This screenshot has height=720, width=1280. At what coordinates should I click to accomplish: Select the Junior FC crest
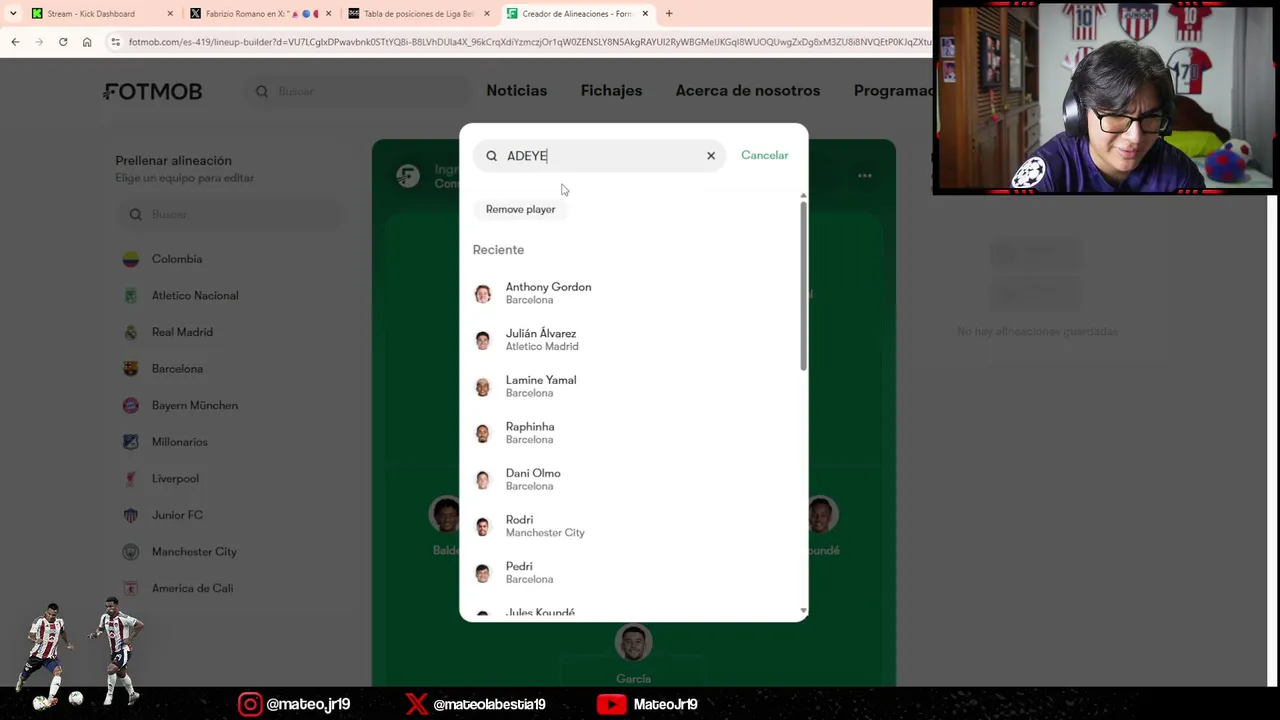click(130, 515)
